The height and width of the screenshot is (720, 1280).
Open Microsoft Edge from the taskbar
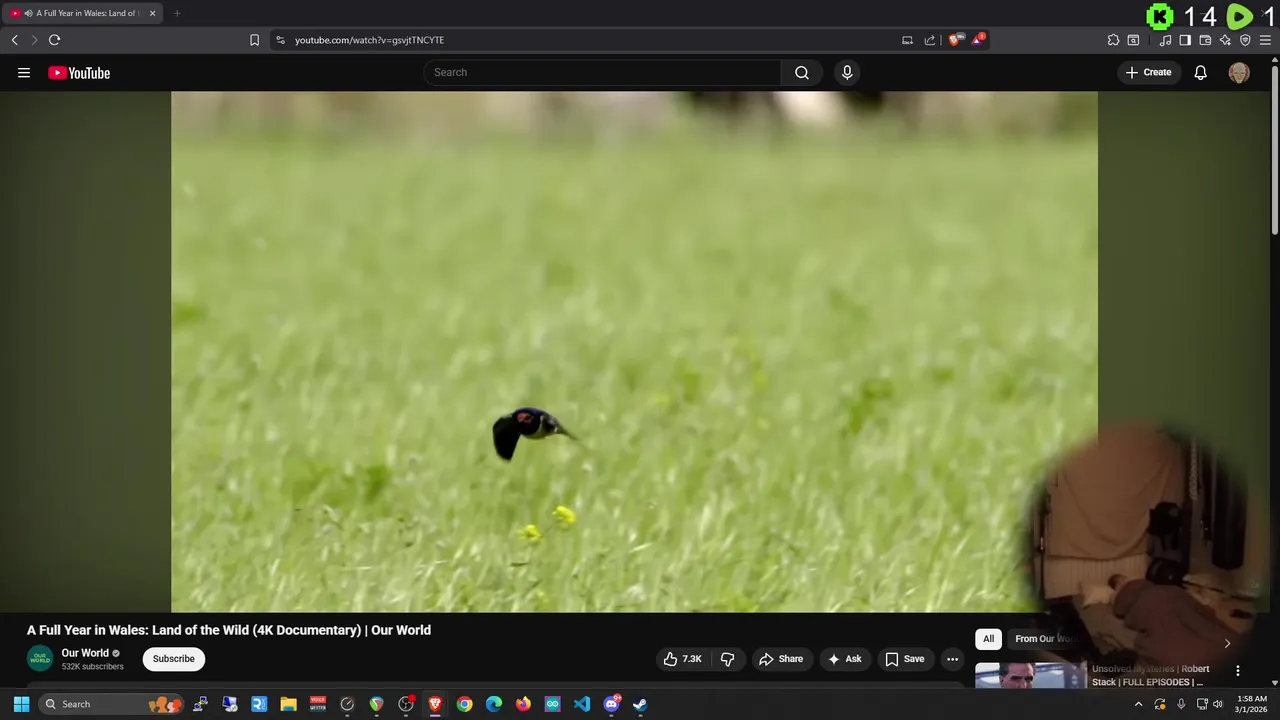click(494, 704)
